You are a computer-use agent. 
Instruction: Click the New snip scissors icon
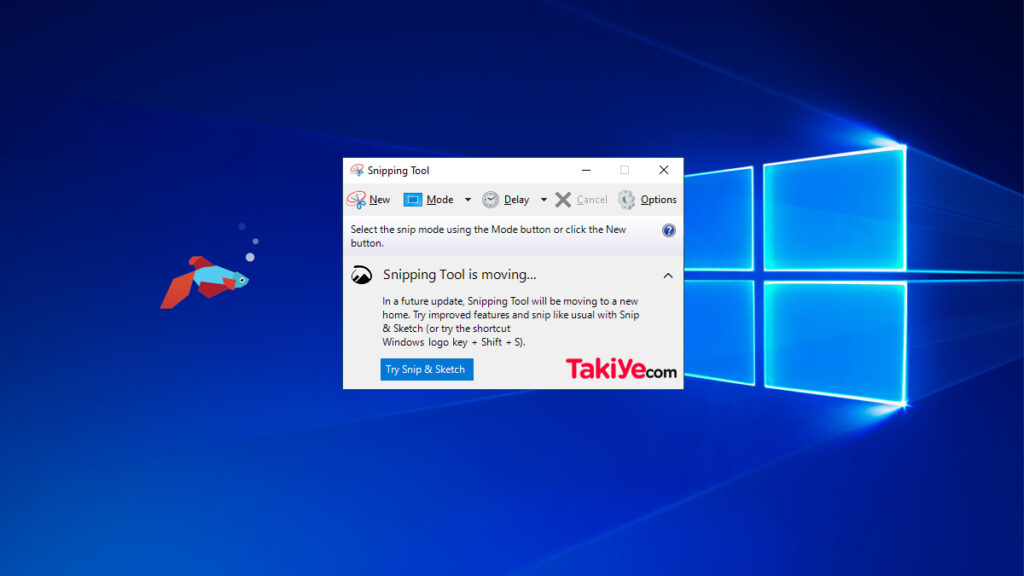coord(357,200)
